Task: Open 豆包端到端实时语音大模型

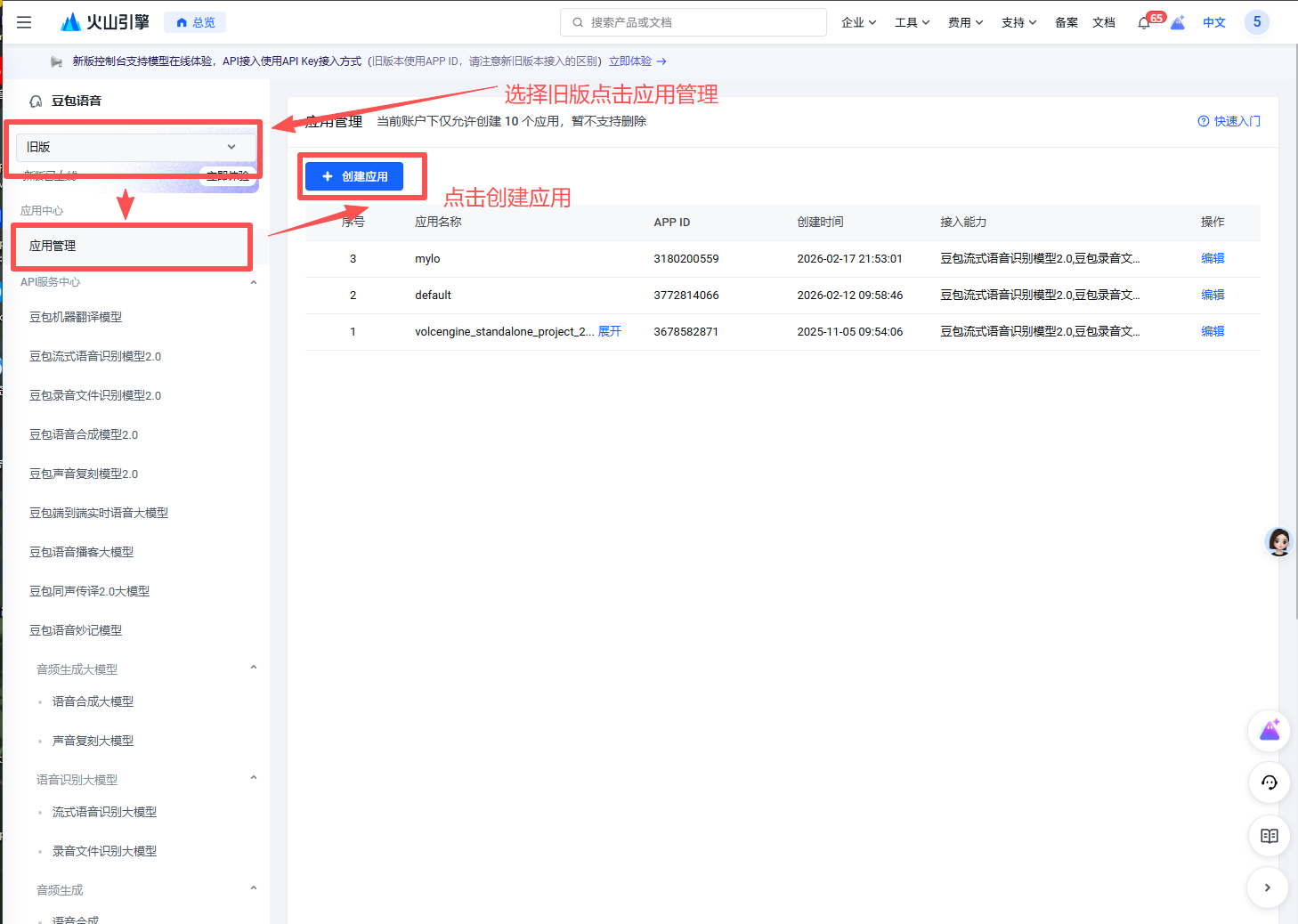Action: [99, 513]
